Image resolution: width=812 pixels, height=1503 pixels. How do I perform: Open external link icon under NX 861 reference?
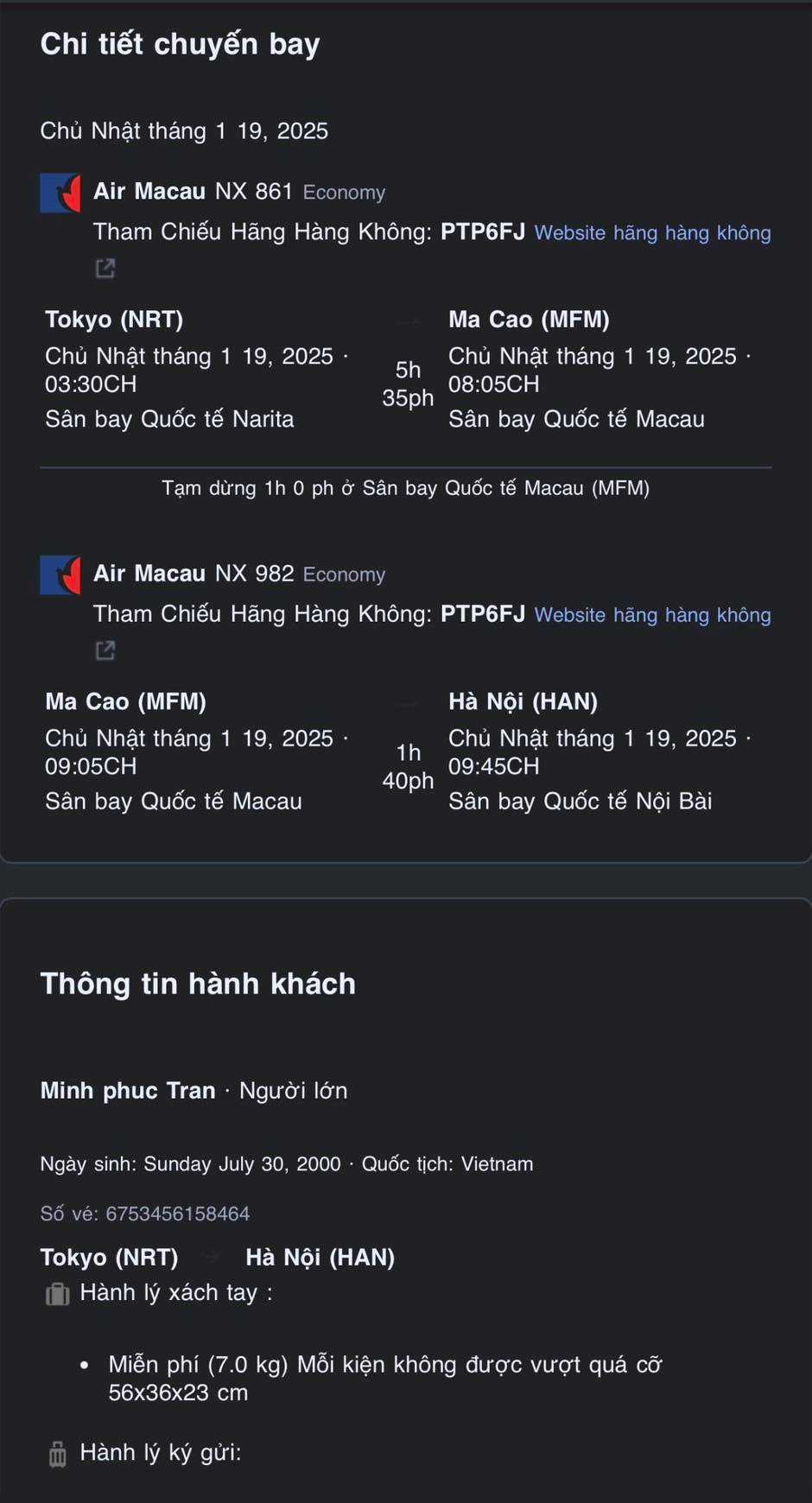click(x=105, y=269)
